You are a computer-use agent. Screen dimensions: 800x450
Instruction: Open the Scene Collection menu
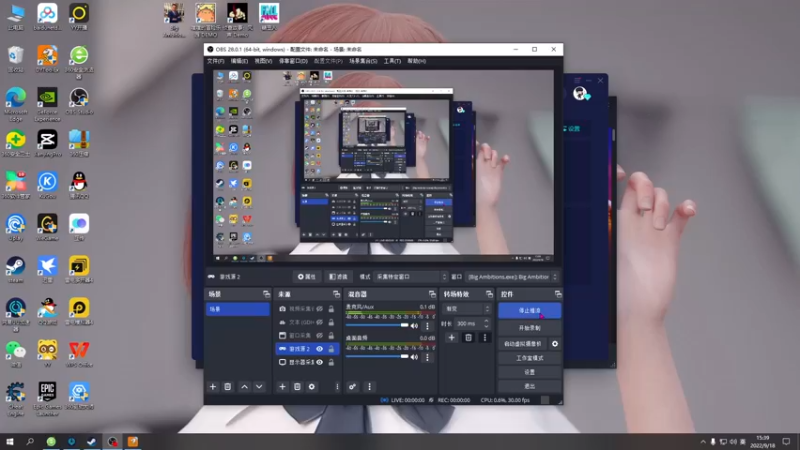363,61
